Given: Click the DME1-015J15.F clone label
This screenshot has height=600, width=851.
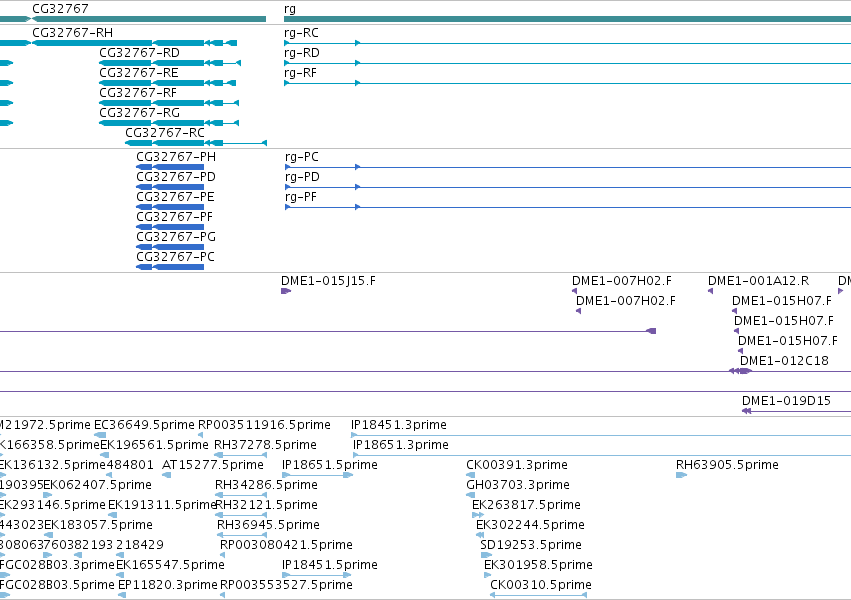Looking at the screenshot, I should tap(328, 281).
